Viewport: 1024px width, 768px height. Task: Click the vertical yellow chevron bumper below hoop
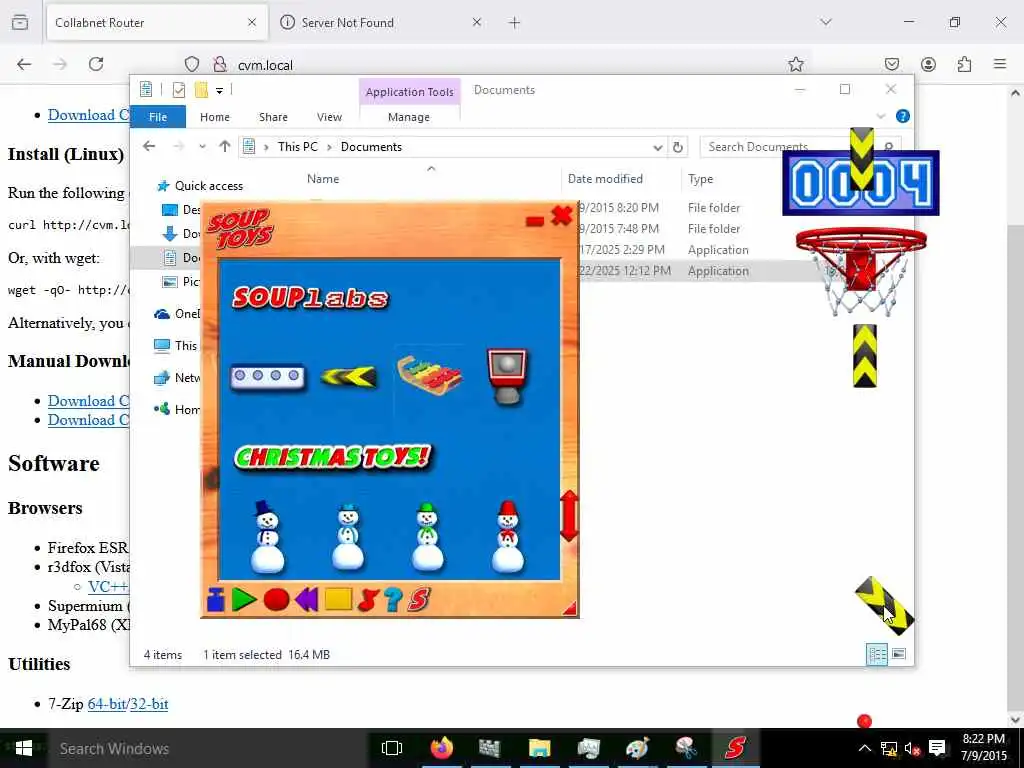click(865, 356)
